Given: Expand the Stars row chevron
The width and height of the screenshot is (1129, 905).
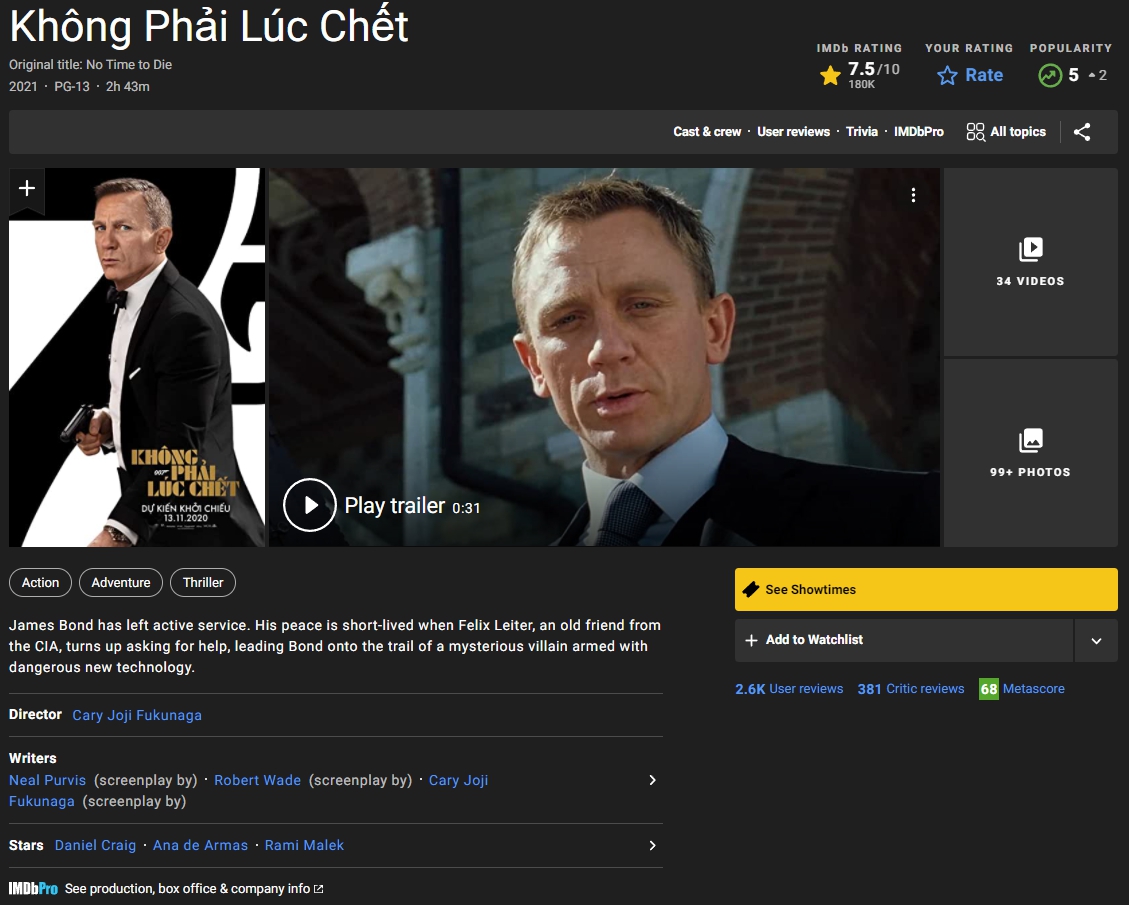Looking at the screenshot, I should click(652, 845).
